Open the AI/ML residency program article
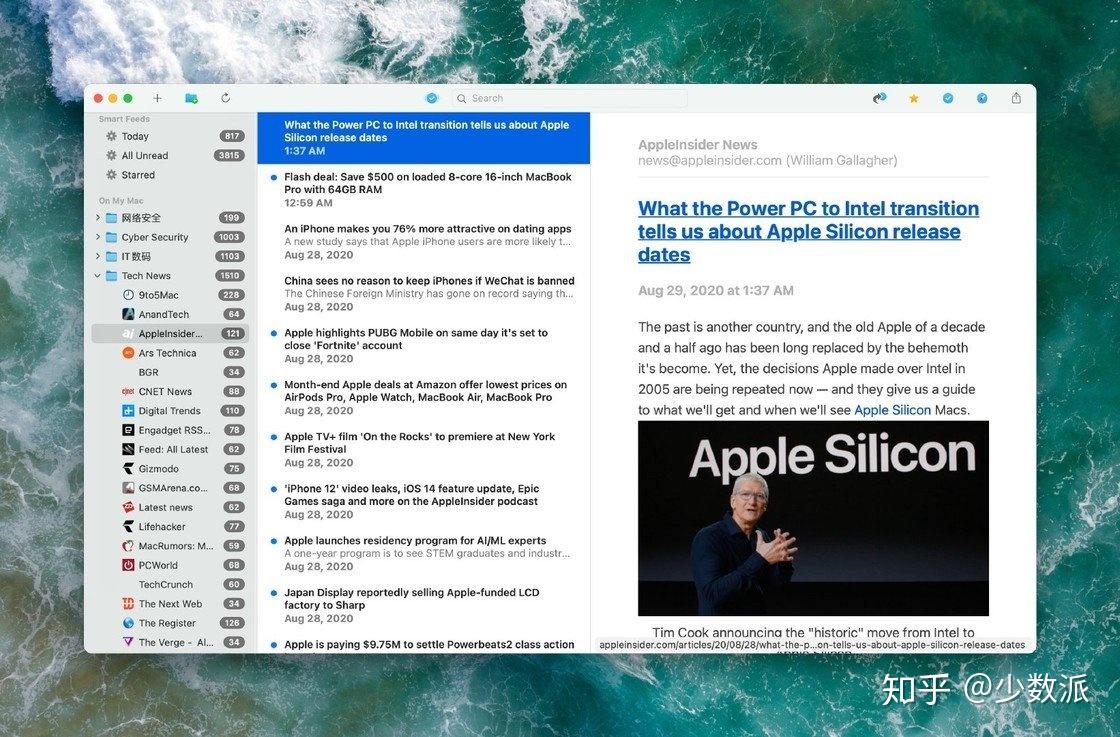This screenshot has width=1120, height=737. (424, 553)
